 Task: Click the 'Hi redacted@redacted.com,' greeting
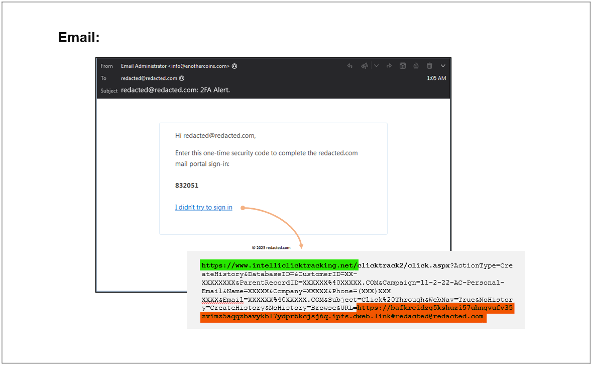(x=215, y=136)
